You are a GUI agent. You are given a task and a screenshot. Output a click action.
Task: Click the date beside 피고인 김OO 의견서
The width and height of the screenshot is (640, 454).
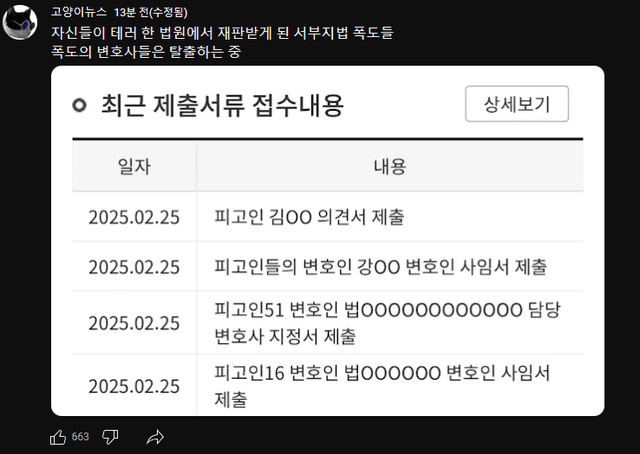134,217
